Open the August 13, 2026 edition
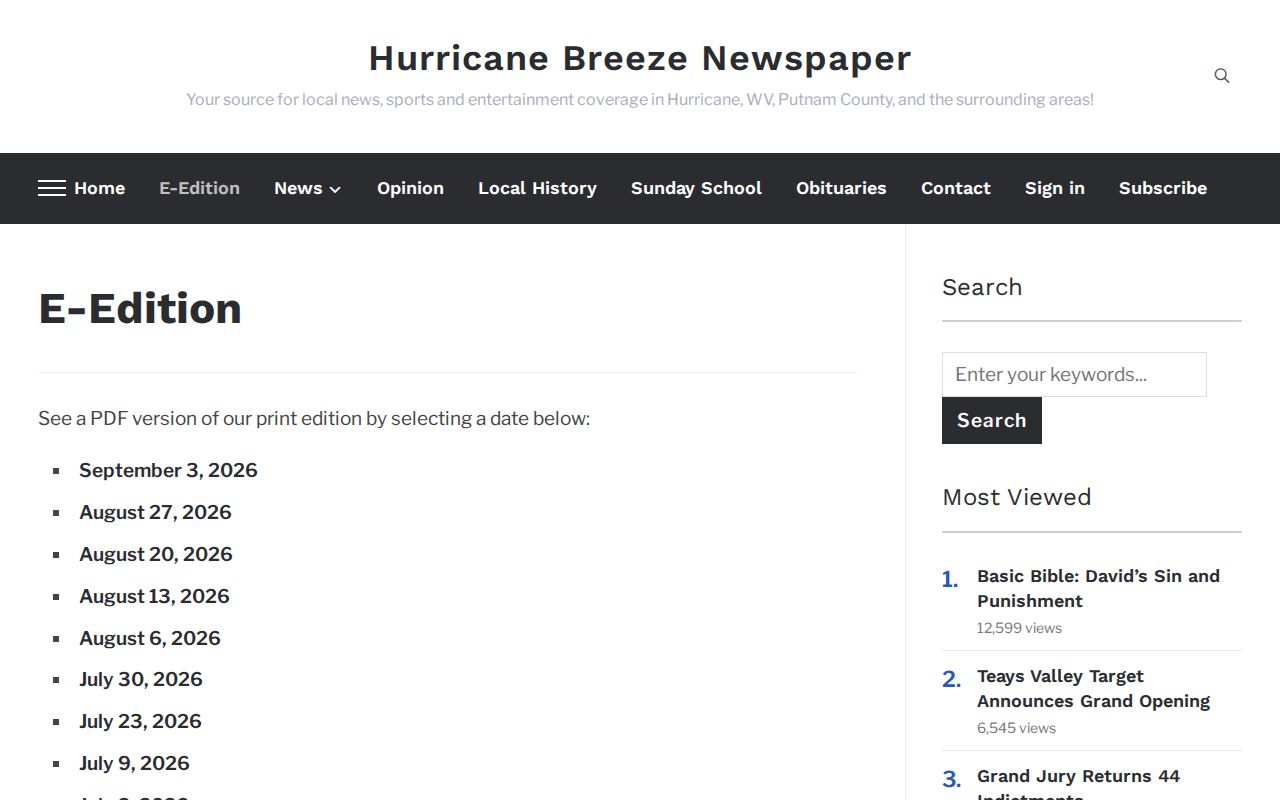This screenshot has width=1280, height=800. pos(154,596)
